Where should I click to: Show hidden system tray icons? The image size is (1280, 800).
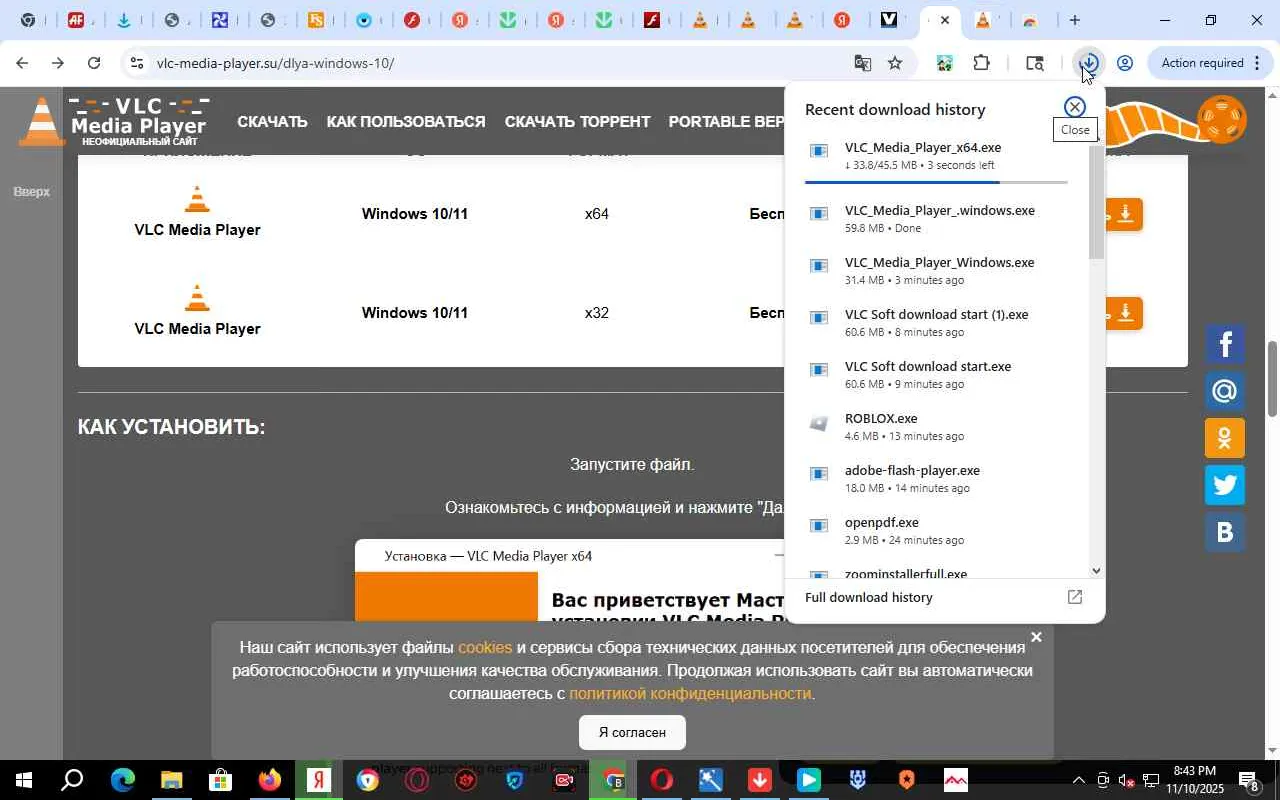click(x=1078, y=780)
